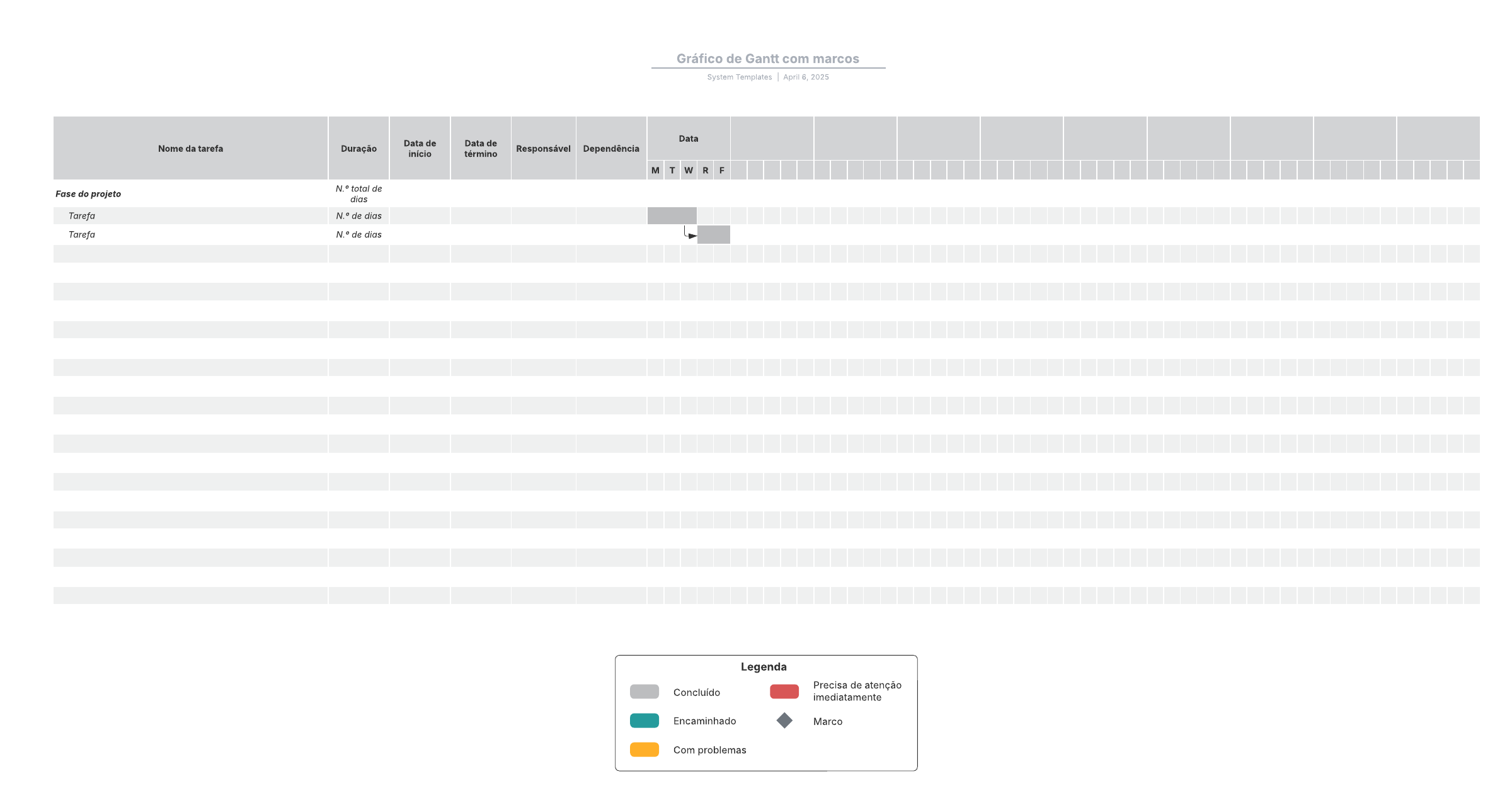Click the Legenda heading in legend box
The image size is (1512, 803).
[x=764, y=666]
